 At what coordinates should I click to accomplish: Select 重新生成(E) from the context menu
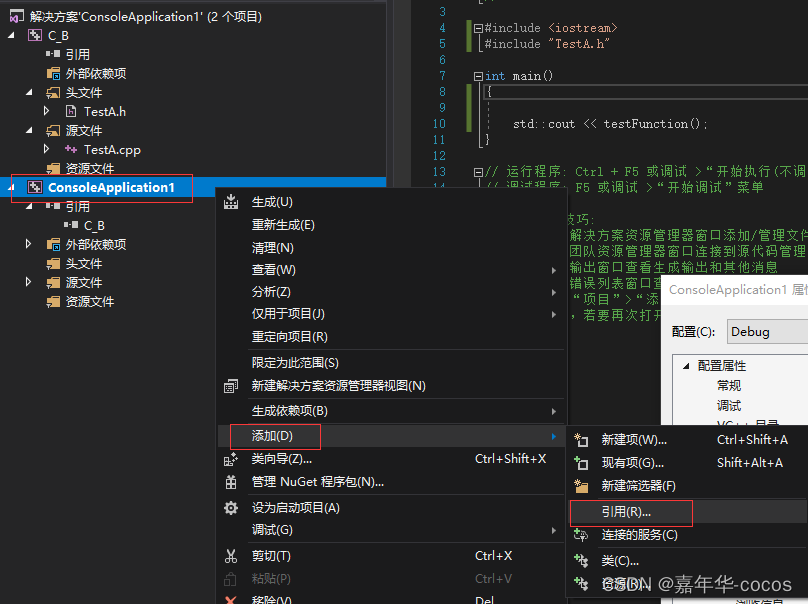[391, 225]
